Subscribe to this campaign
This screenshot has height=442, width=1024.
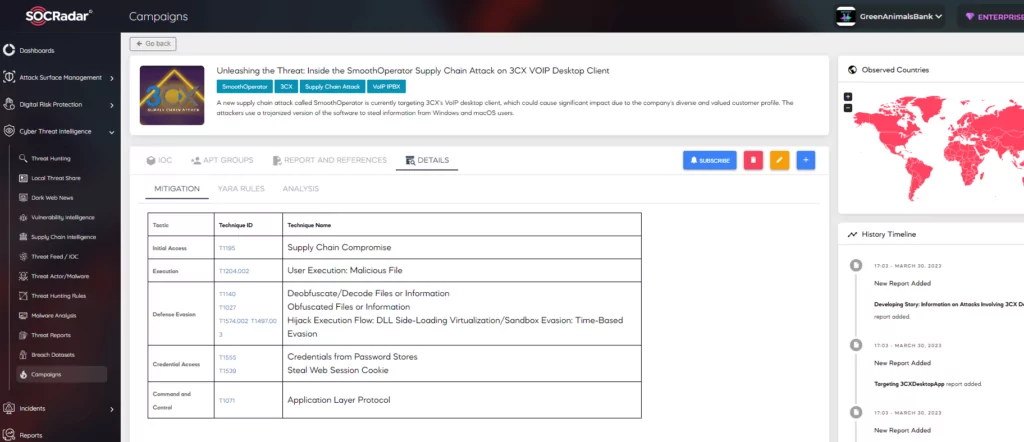click(x=710, y=161)
